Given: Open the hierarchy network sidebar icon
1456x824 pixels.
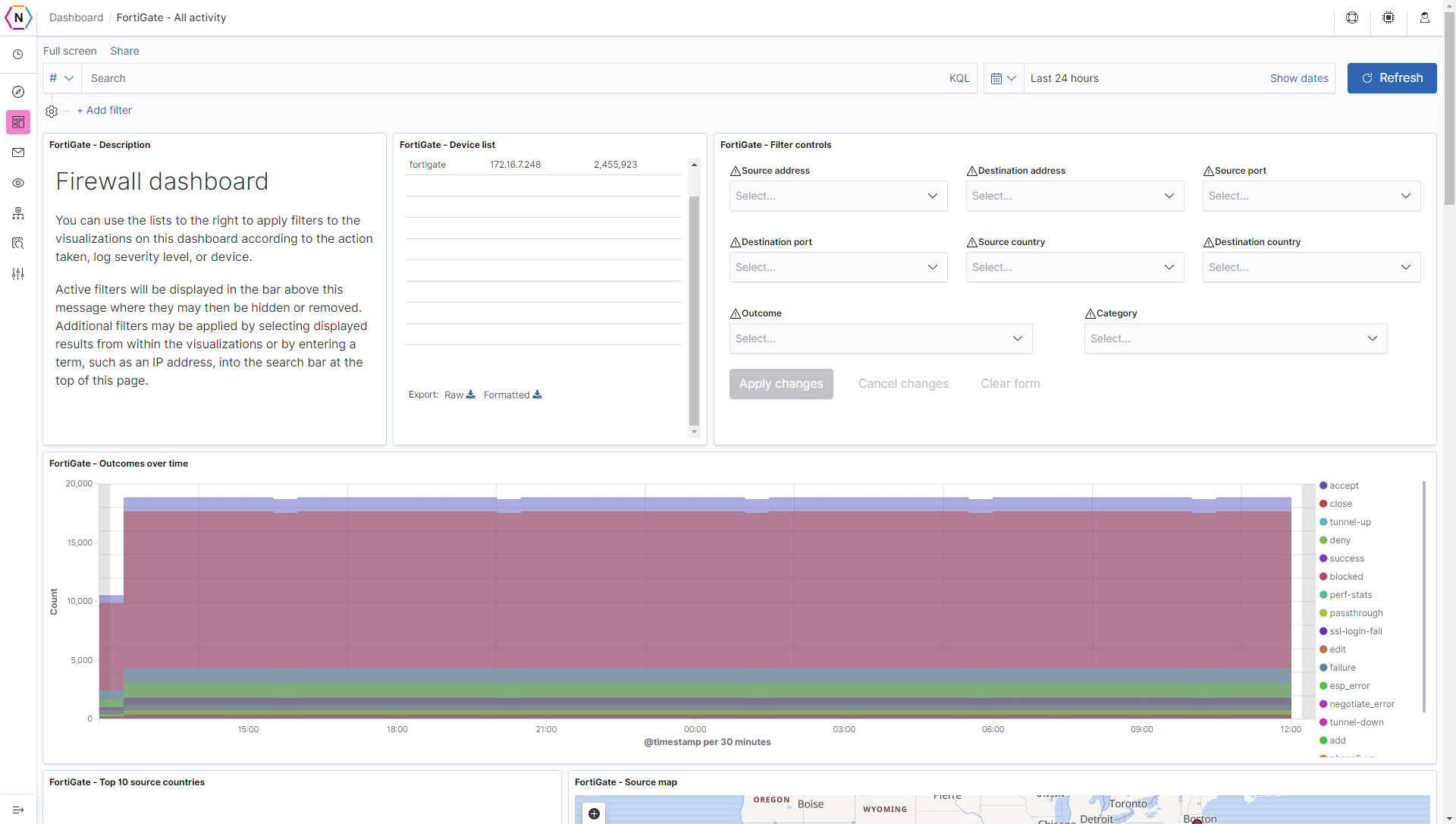Looking at the screenshot, I should (x=18, y=213).
